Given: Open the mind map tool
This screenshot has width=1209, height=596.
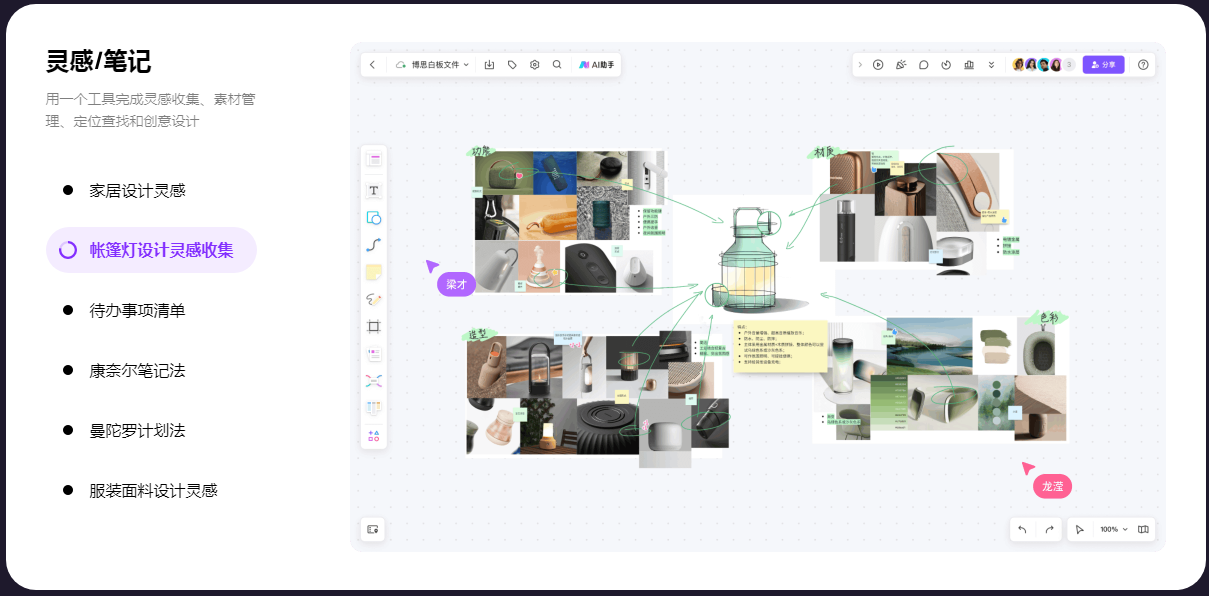Looking at the screenshot, I should coord(374,380).
